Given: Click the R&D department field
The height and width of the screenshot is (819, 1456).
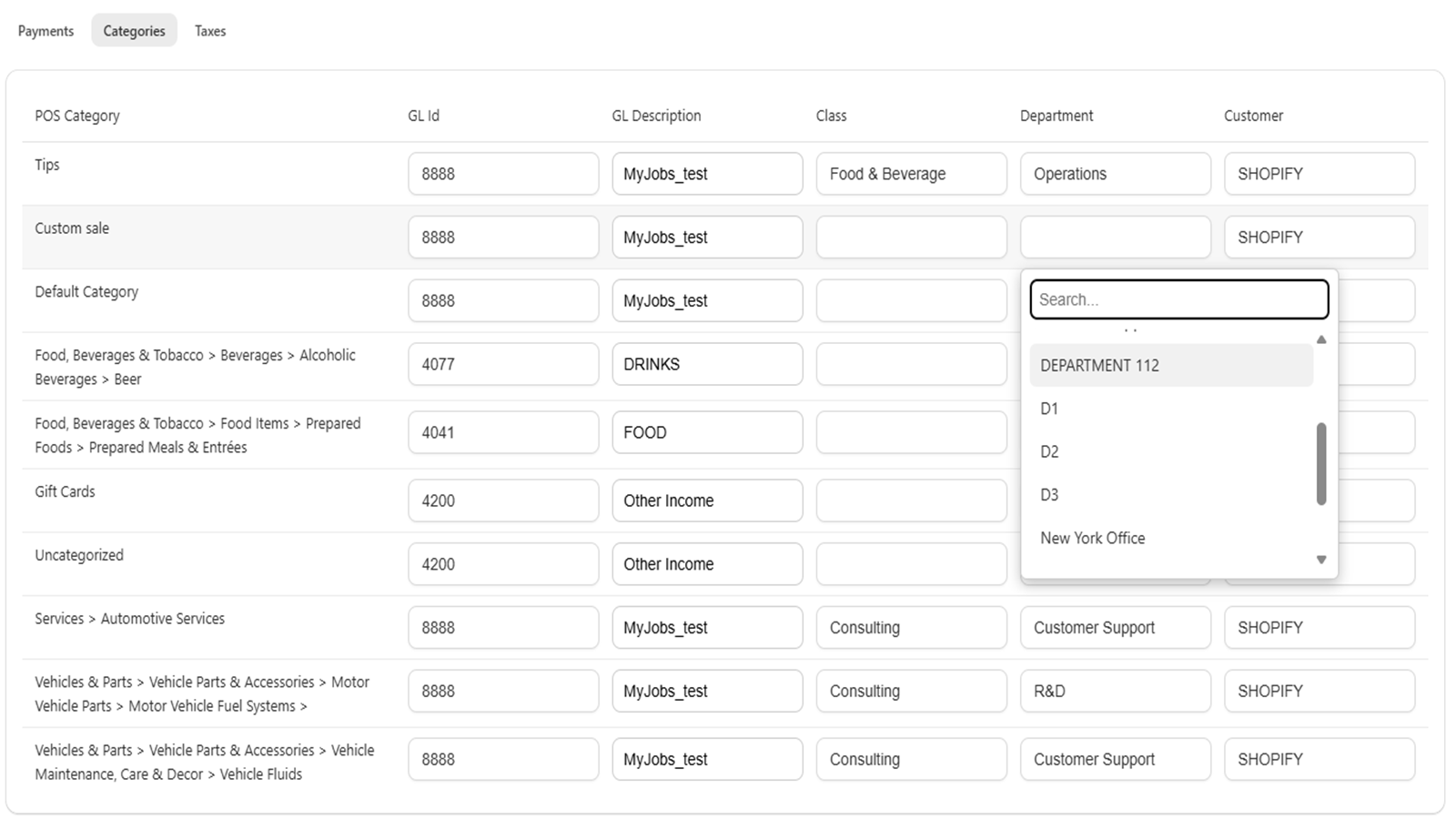Looking at the screenshot, I should click(1115, 690).
